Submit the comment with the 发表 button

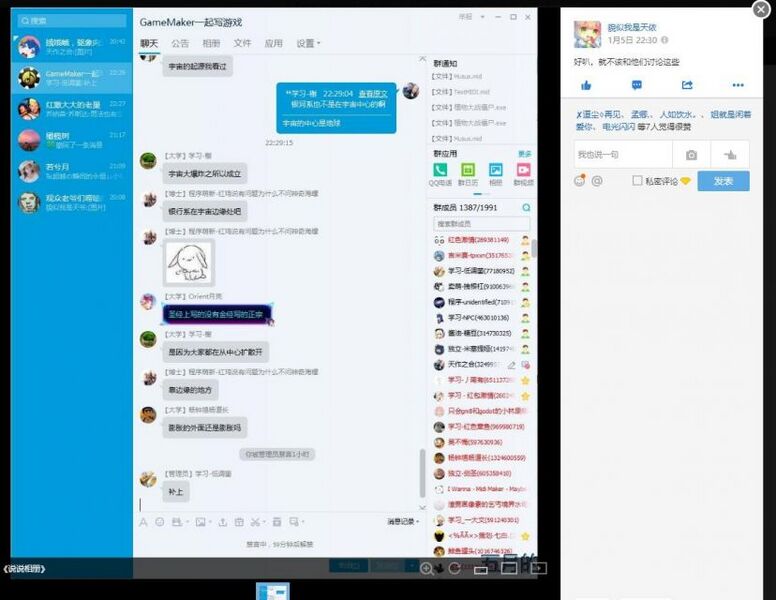tap(723, 181)
